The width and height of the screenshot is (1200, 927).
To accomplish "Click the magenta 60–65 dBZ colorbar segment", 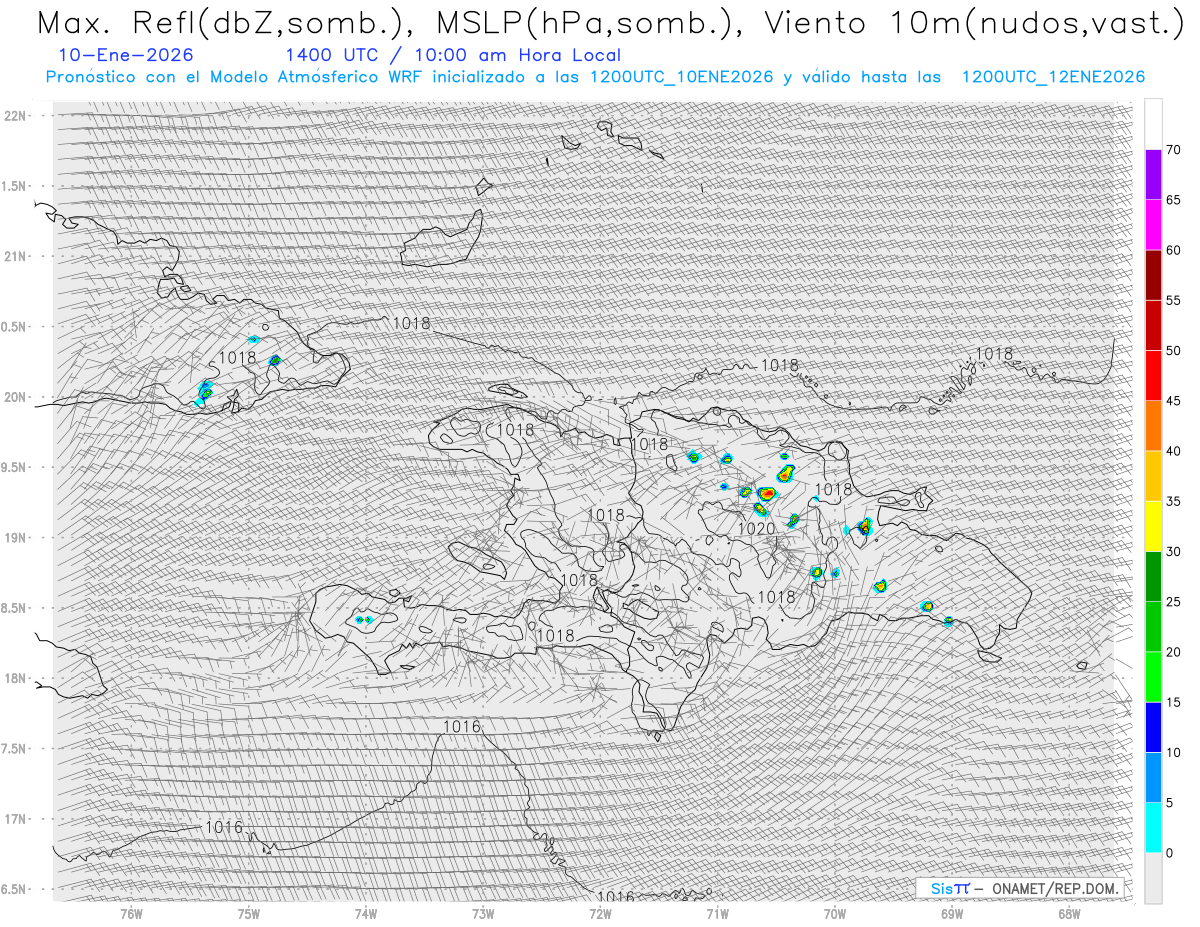I will [1153, 224].
